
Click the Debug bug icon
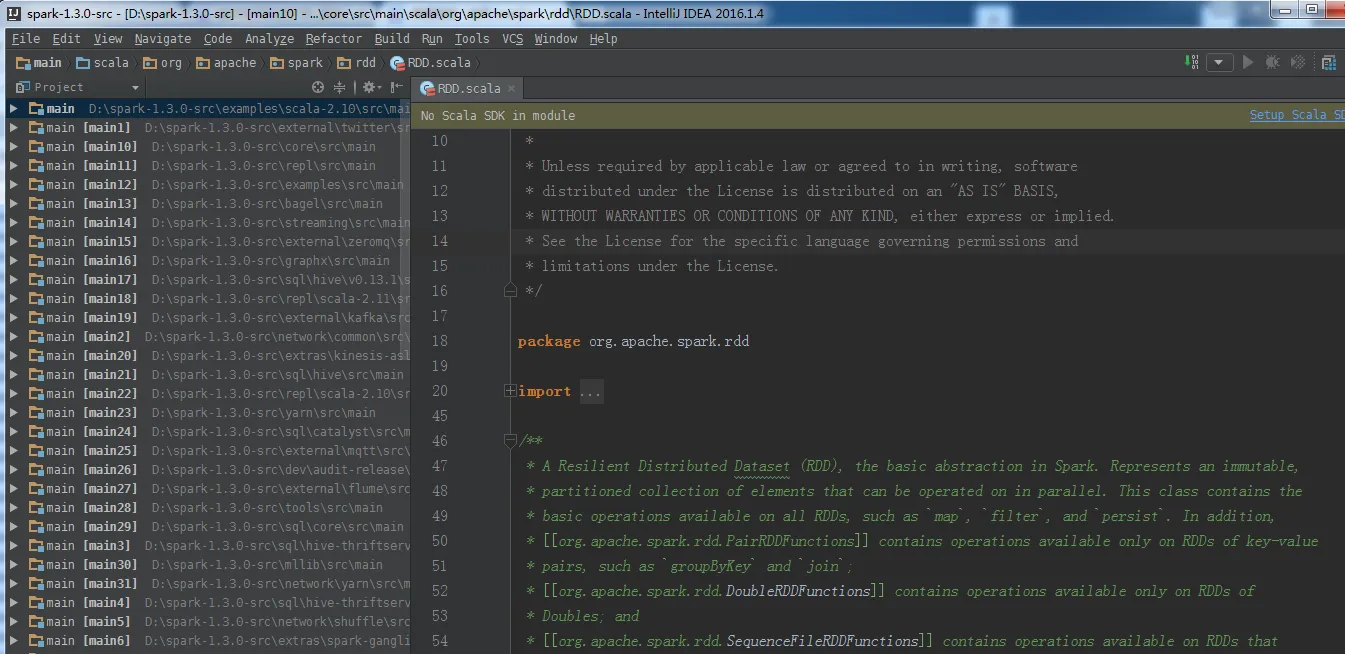pyautogui.click(x=1272, y=62)
